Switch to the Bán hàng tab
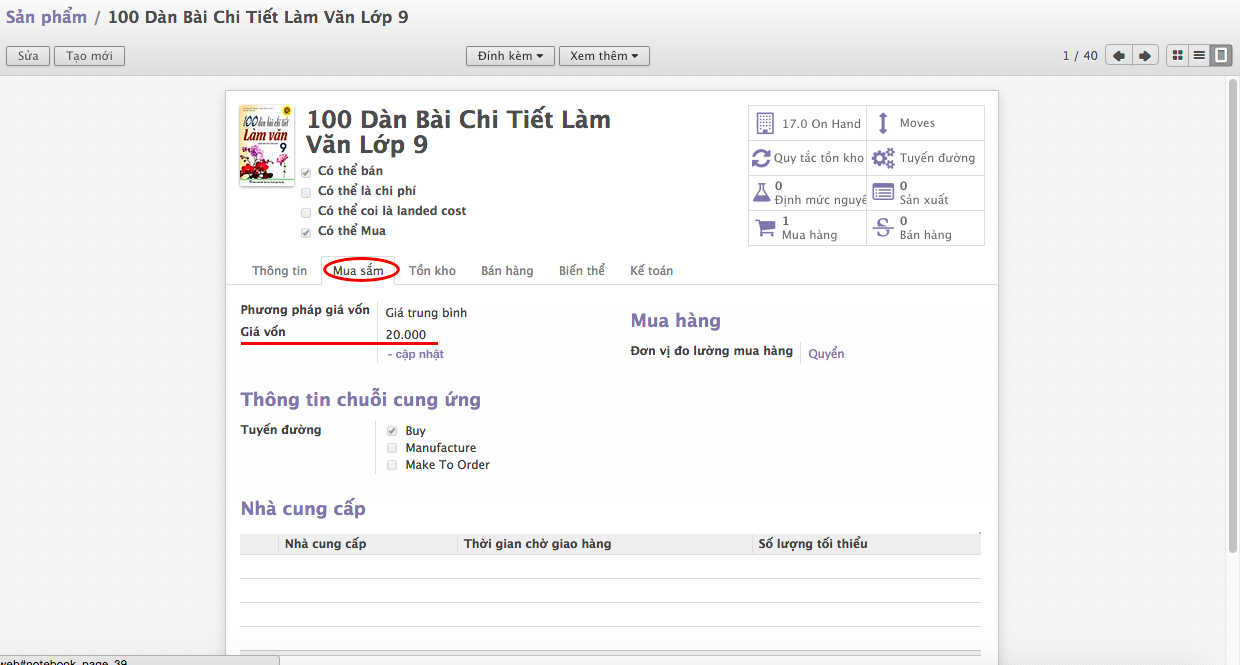This screenshot has width=1240, height=665. (x=507, y=271)
